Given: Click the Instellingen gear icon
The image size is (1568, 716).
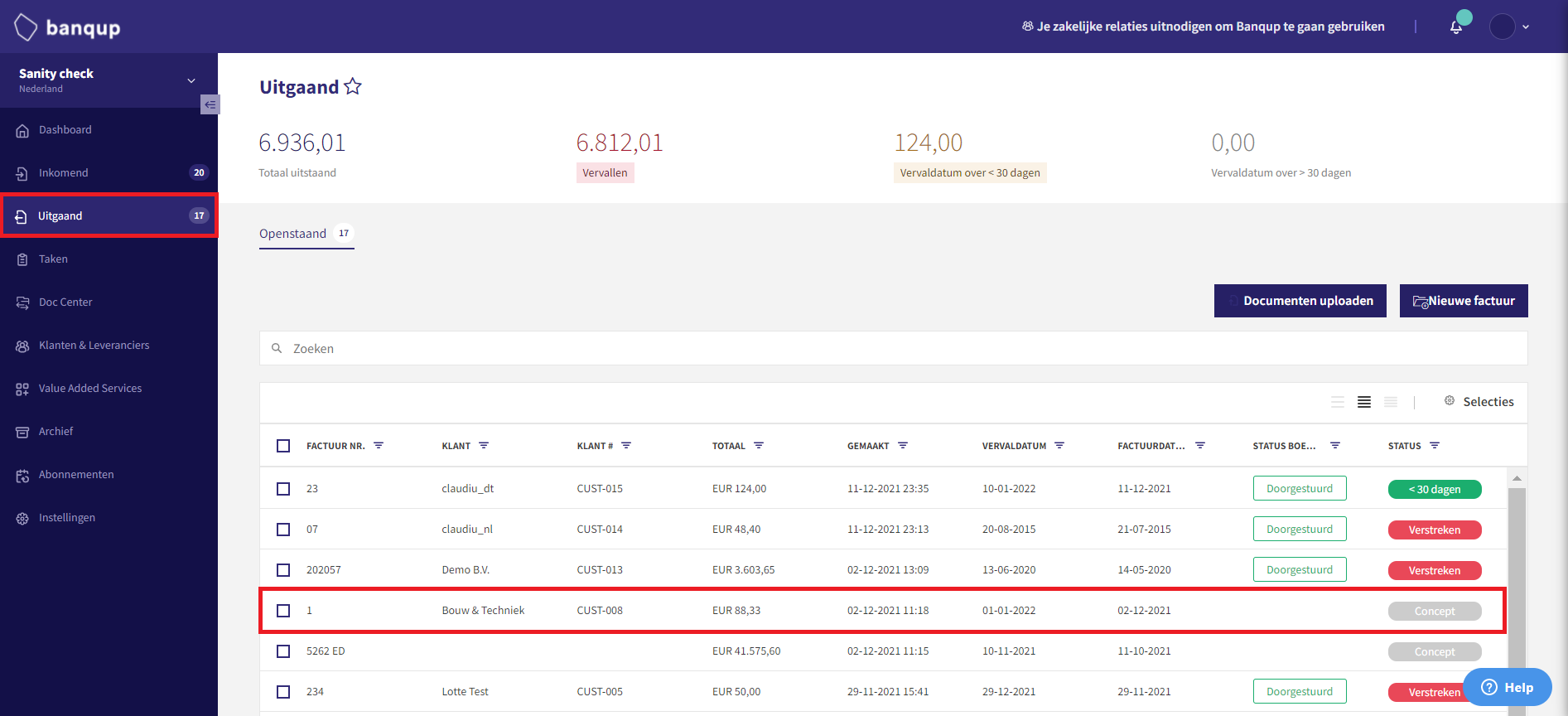Looking at the screenshot, I should point(22,518).
